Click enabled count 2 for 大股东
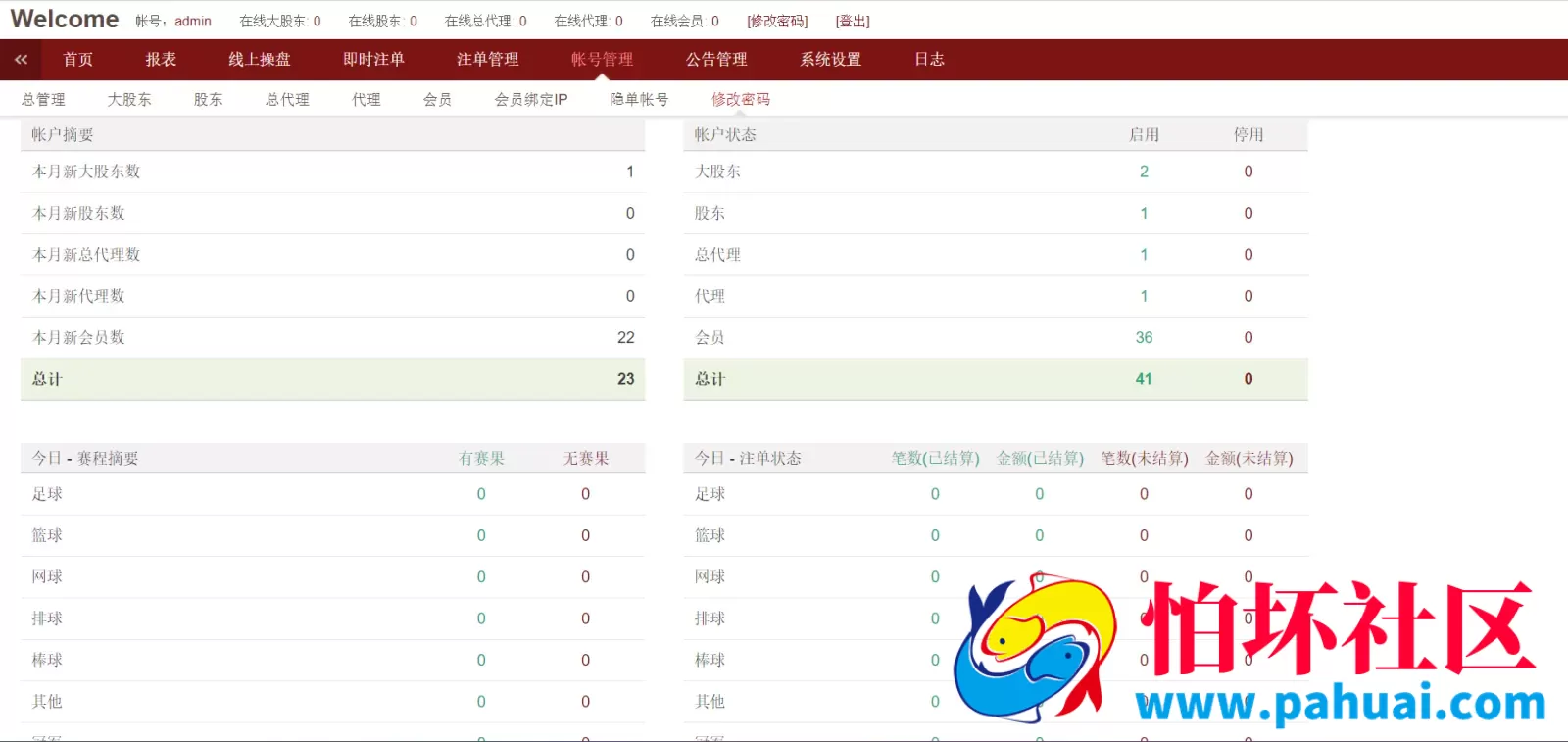This screenshot has width=1568, height=742. tap(1144, 172)
